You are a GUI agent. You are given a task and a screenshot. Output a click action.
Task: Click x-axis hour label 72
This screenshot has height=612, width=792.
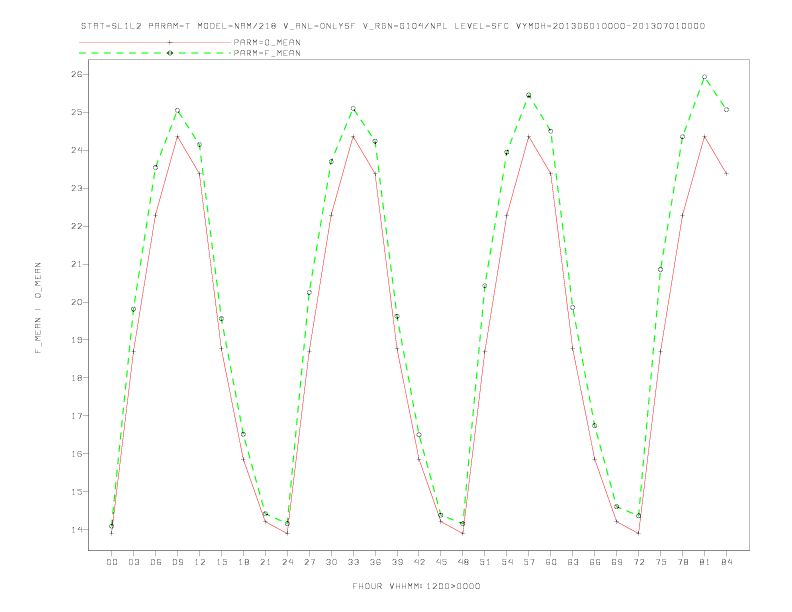638,562
